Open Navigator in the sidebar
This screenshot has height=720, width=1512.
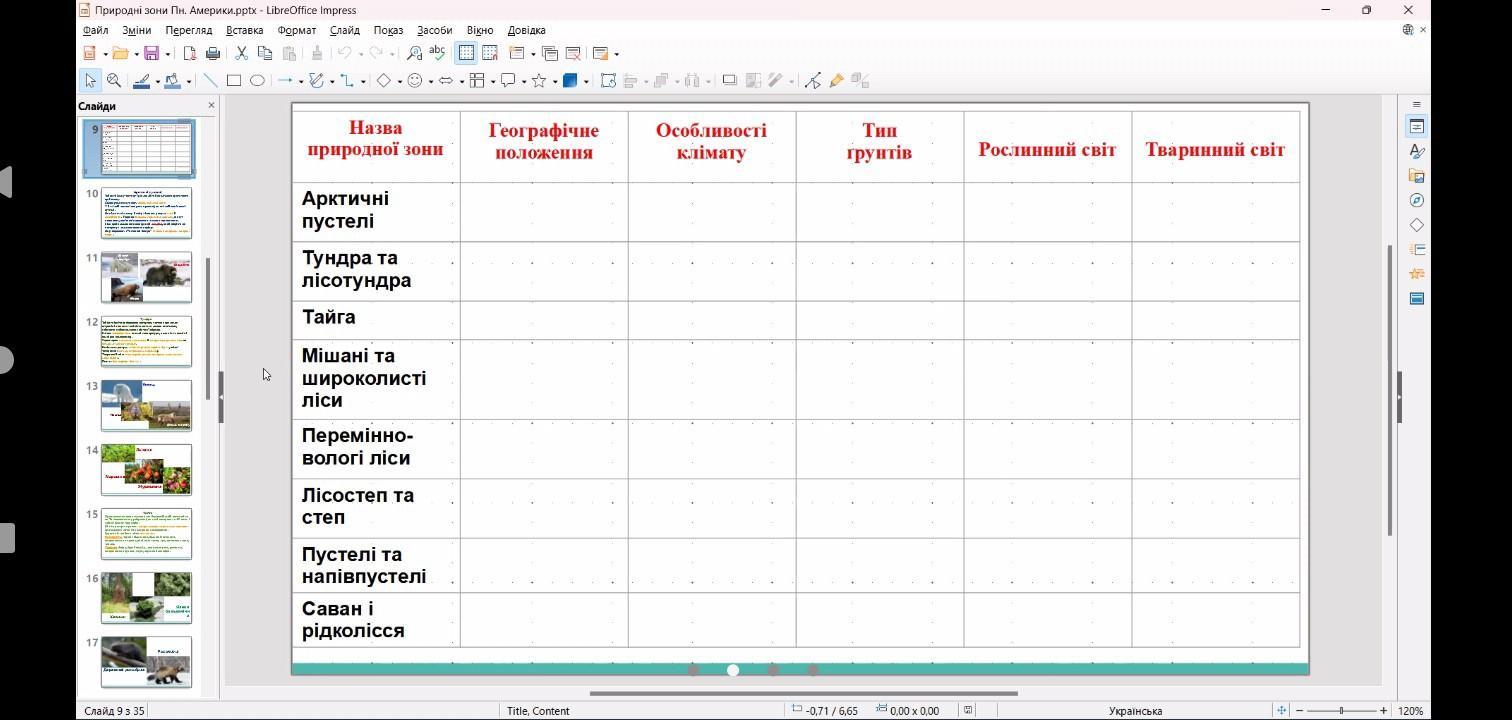pyautogui.click(x=1417, y=200)
